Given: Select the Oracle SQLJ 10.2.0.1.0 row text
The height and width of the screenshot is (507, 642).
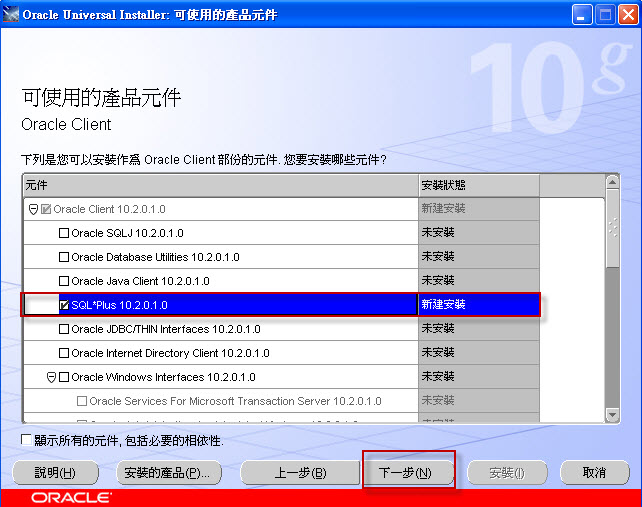Looking at the screenshot, I should [x=127, y=233].
